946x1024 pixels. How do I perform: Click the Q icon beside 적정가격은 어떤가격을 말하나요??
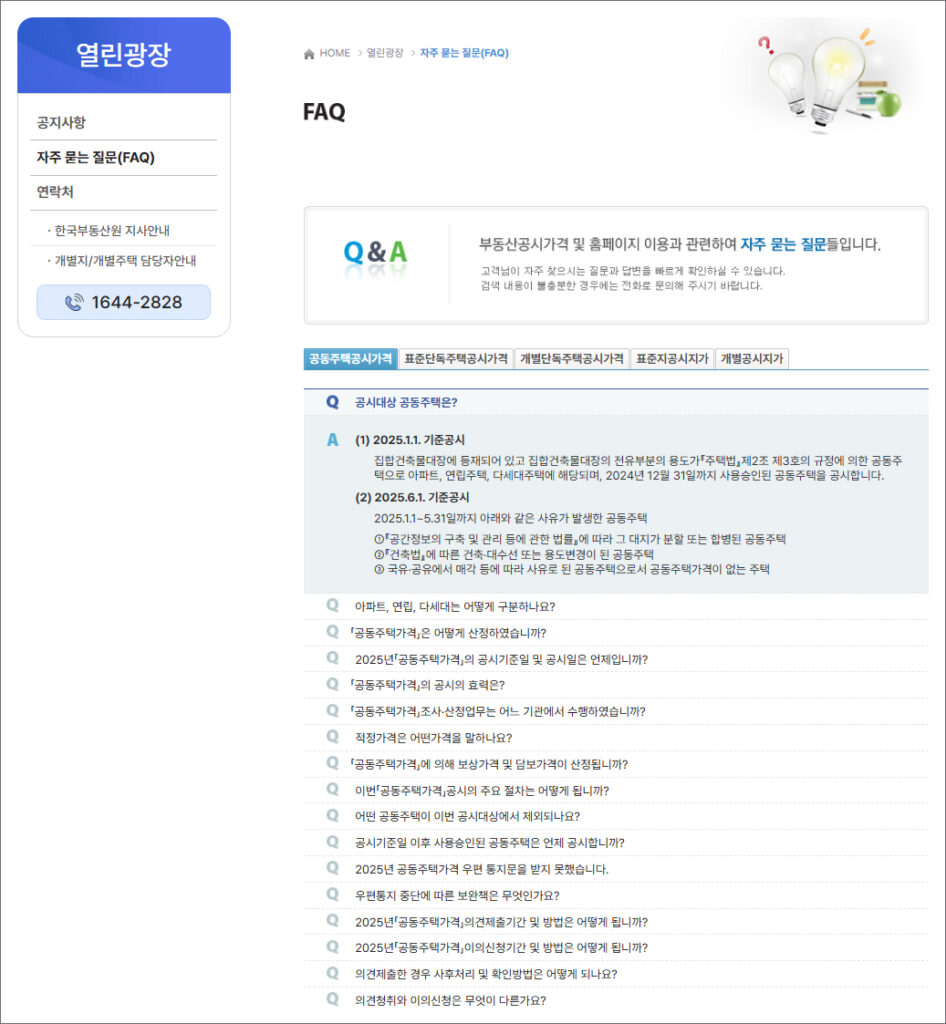click(332, 738)
